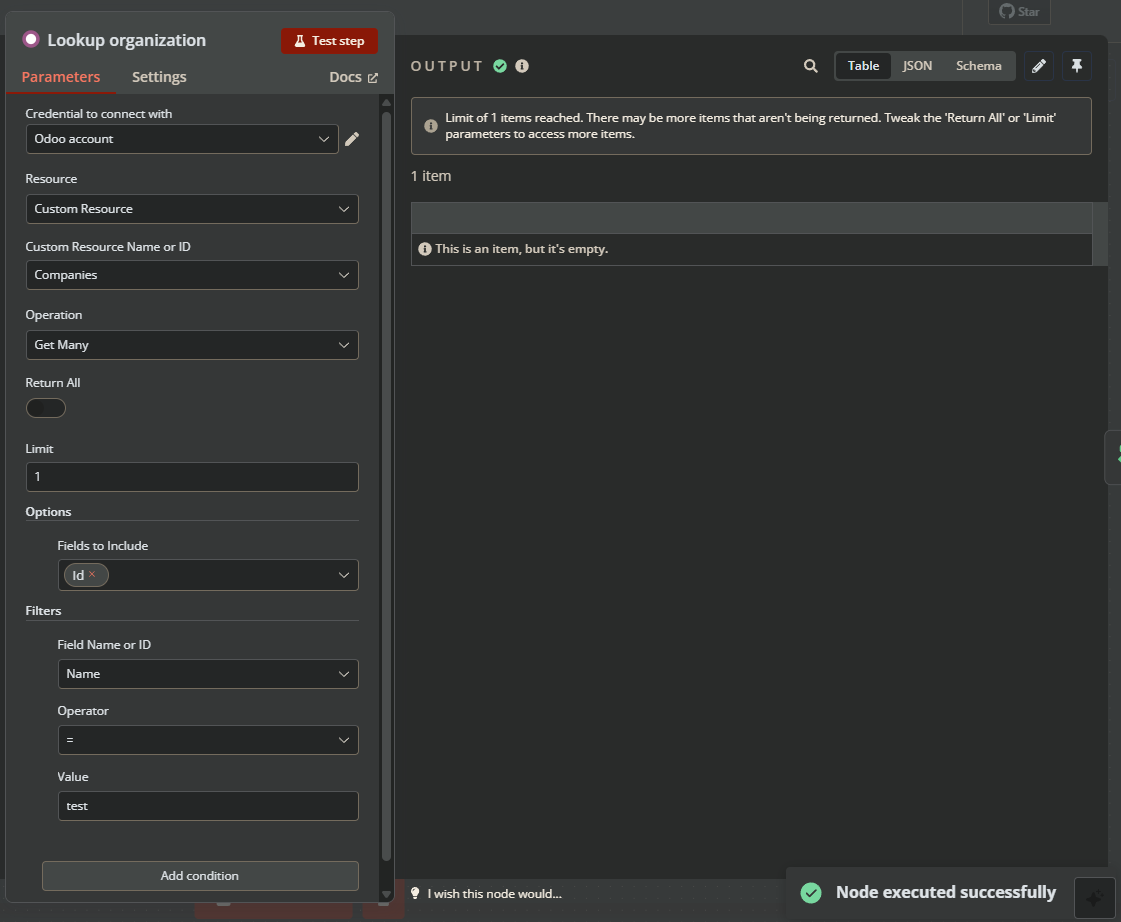Click the success toast checkmark icon
The width and height of the screenshot is (1121, 922).
[x=811, y=893]
